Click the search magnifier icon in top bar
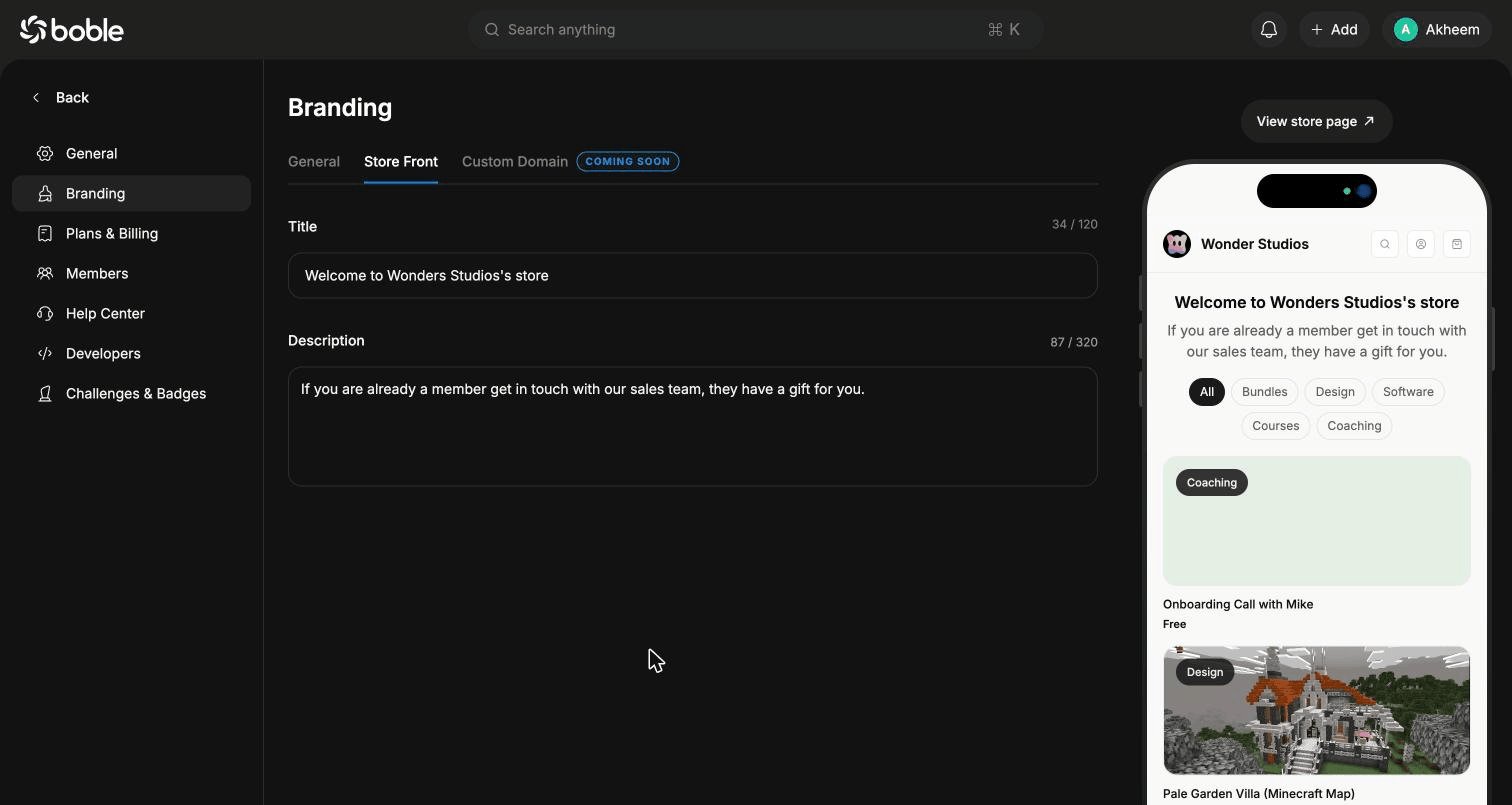 492,30
